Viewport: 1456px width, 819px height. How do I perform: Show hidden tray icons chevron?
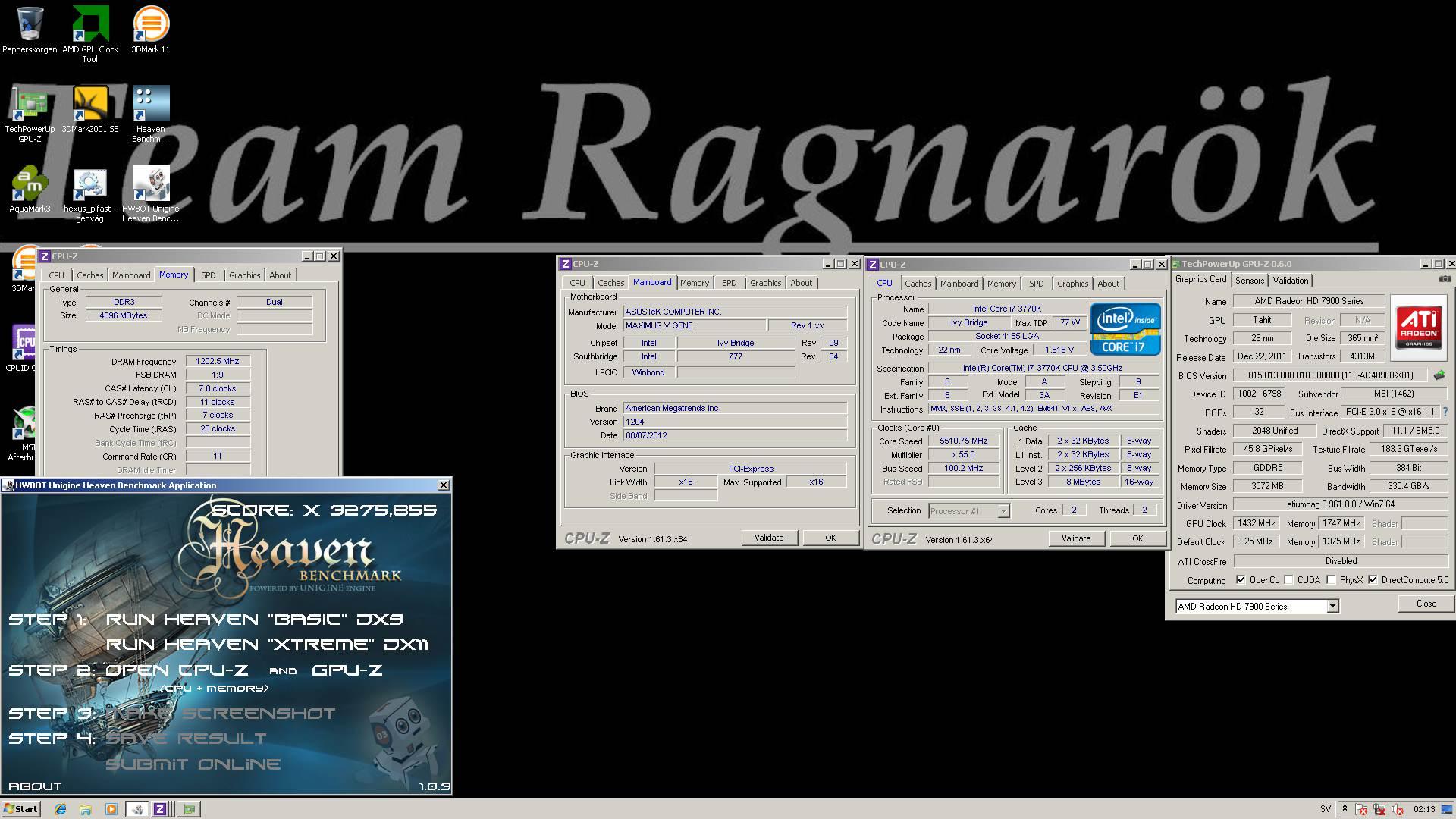[1345, 809]
